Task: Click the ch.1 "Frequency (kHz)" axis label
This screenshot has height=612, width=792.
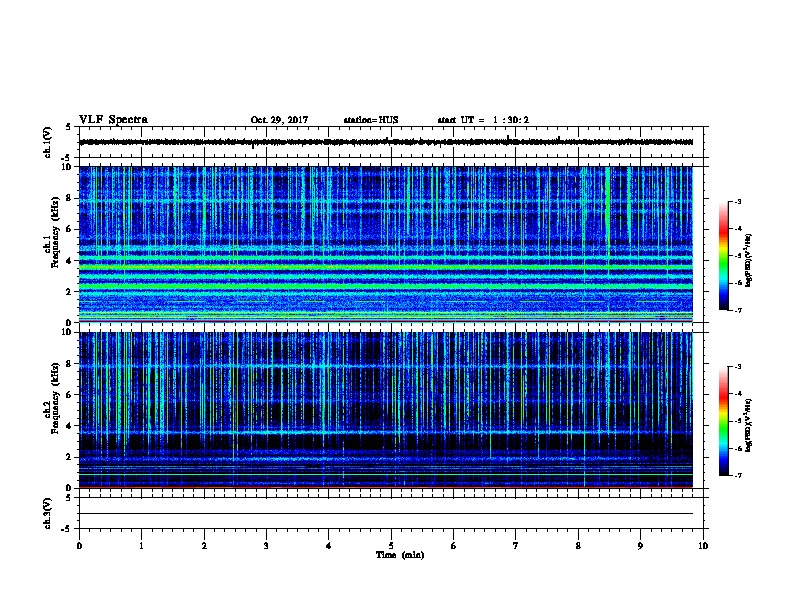Action: click(55, 233)
